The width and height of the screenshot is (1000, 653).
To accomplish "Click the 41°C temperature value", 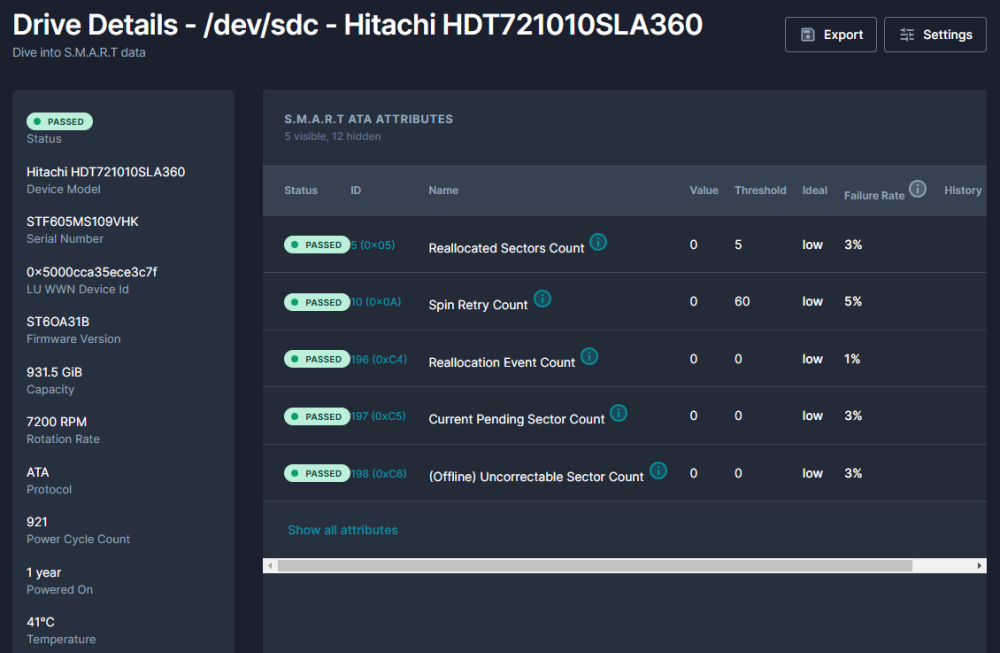I will tap(40, 622).
